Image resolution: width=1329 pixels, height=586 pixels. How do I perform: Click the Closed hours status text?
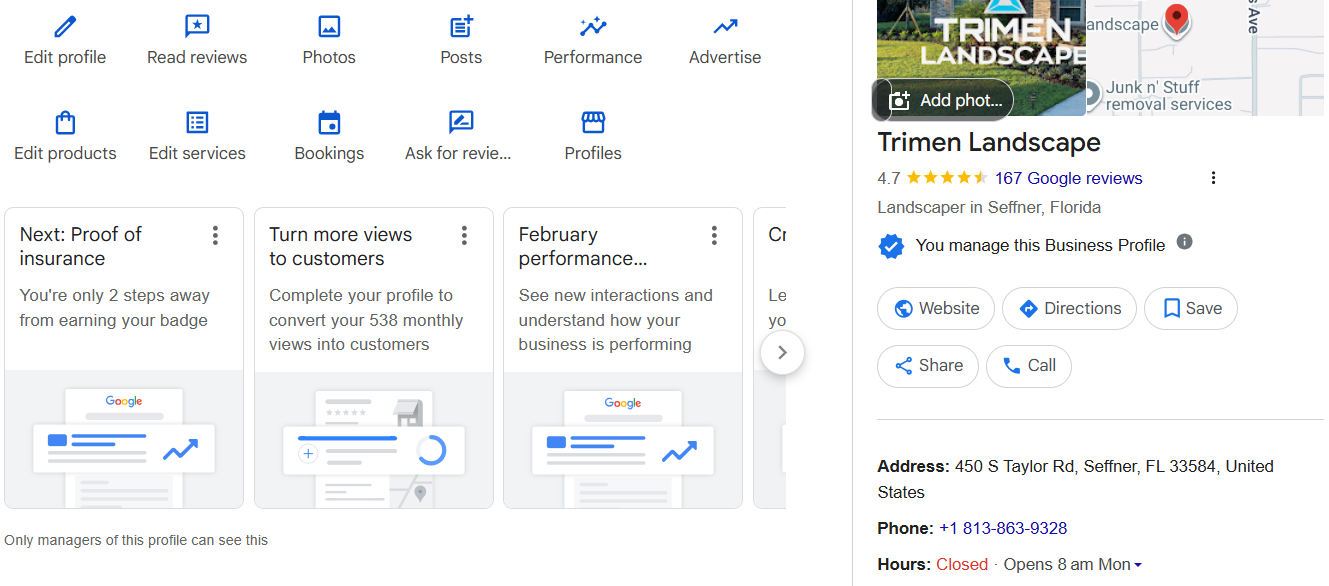click(x=962, y=564)
